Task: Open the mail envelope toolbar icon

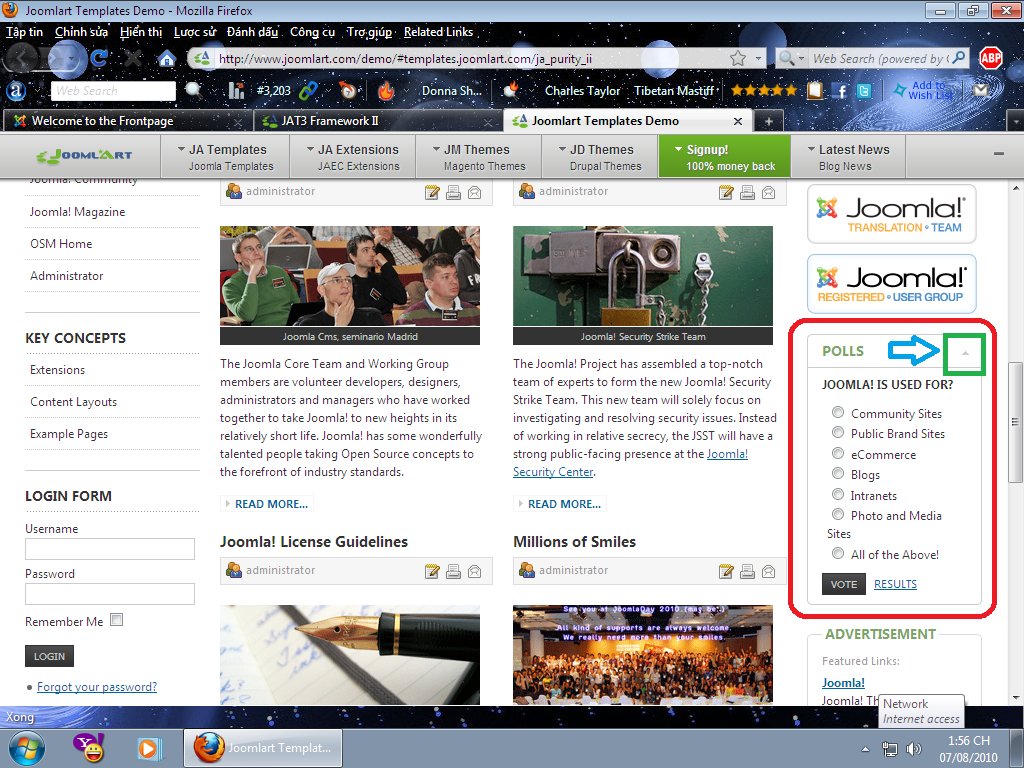Action: coord(981,90)
